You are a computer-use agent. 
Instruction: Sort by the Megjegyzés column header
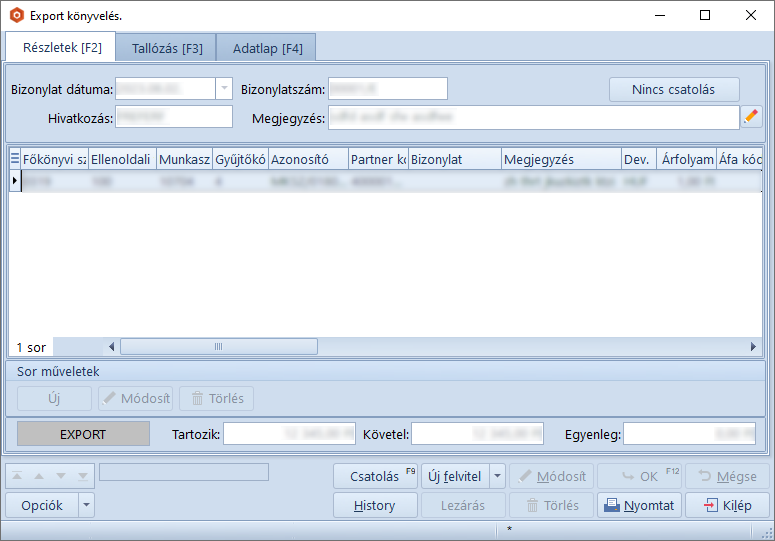point(559,159)
